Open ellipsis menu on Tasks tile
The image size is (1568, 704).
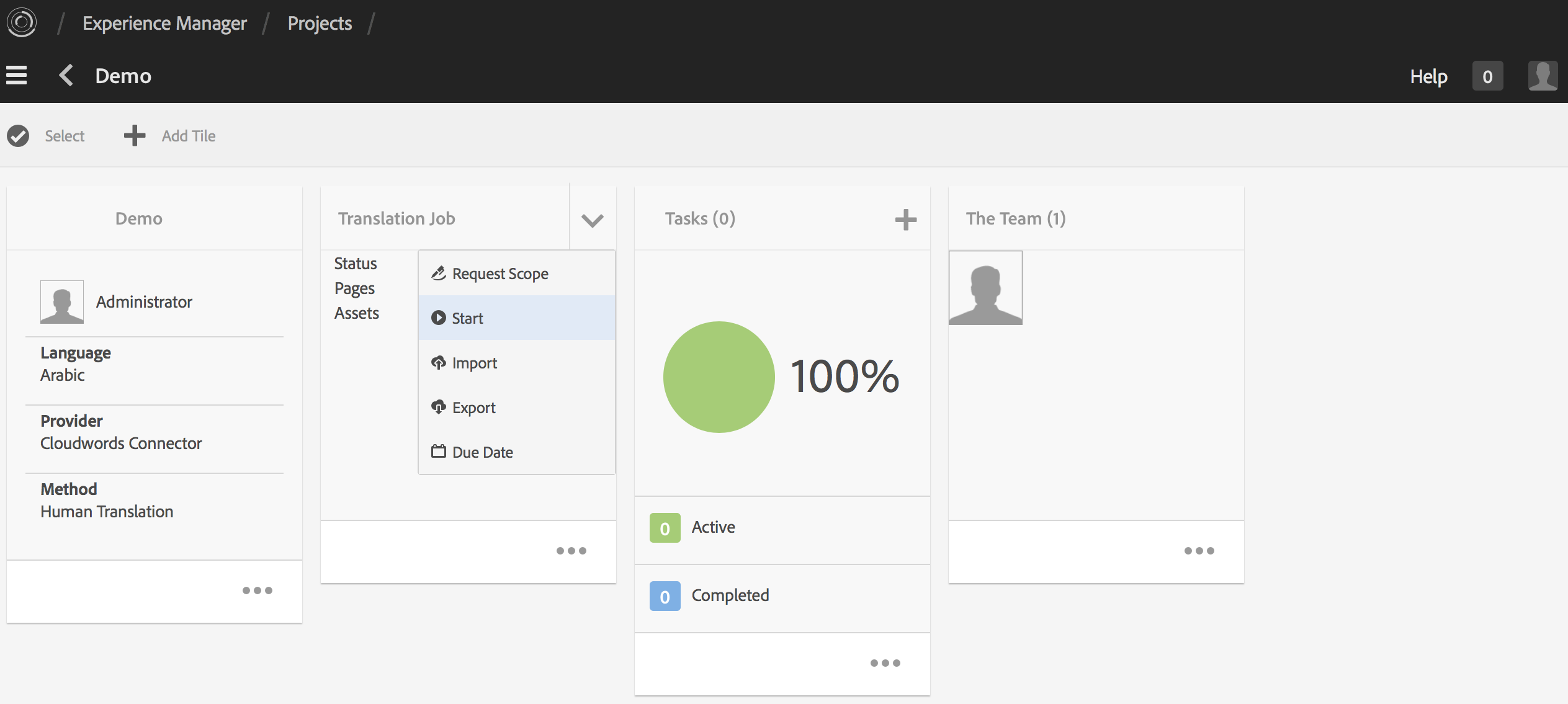(885, 663)
